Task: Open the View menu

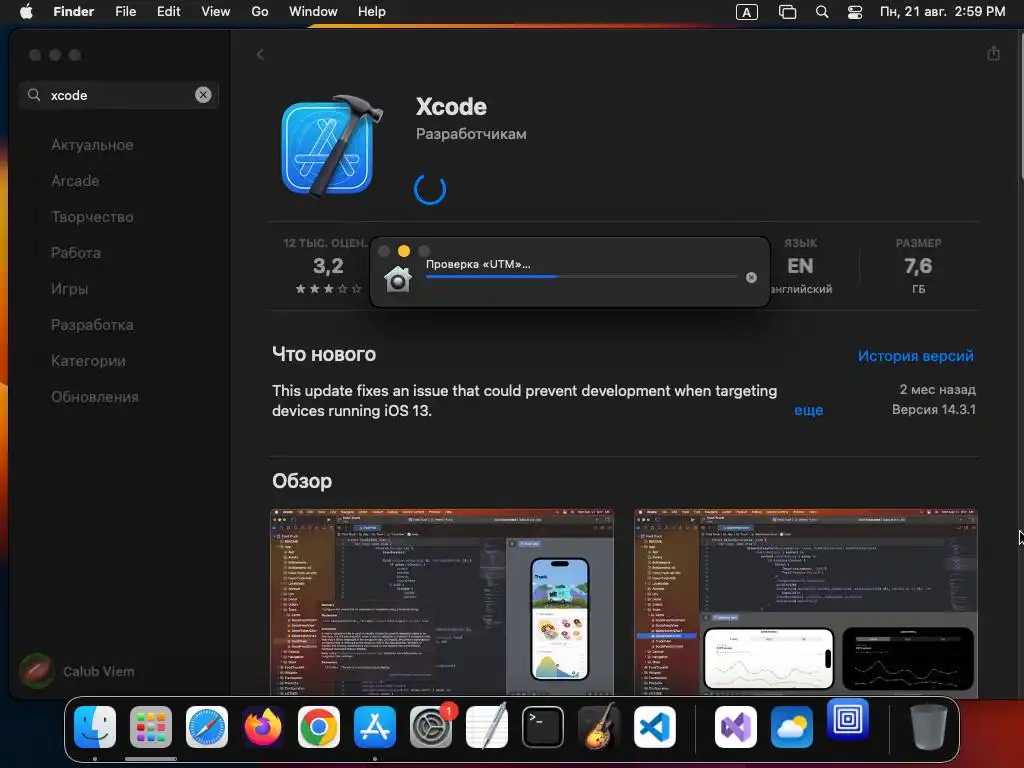Action: tap(216, 12)
